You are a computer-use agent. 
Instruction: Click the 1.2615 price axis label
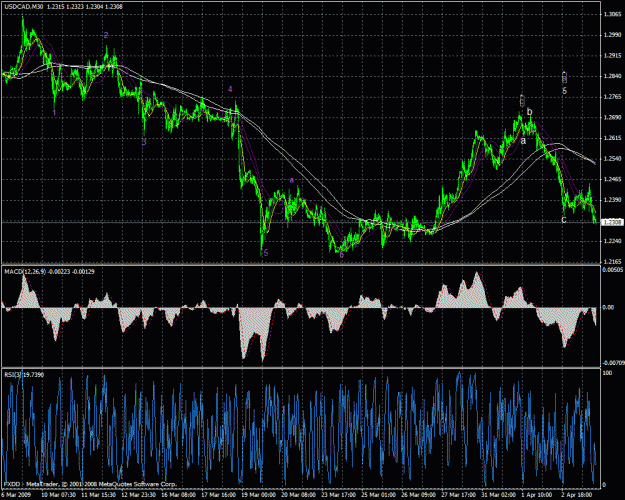click(x=612, y=138)
